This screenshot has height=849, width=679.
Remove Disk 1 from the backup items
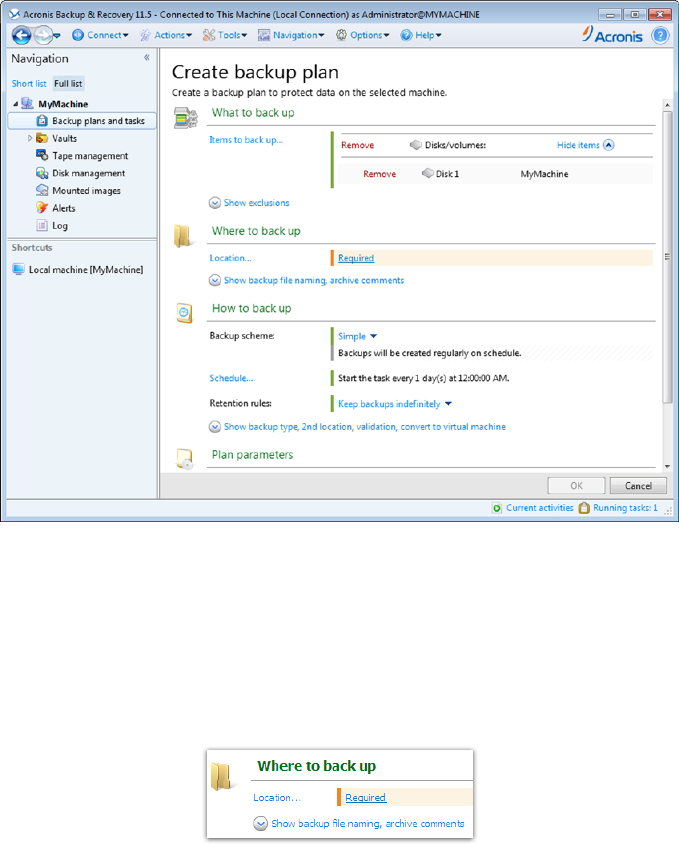(x=380, y=174)
